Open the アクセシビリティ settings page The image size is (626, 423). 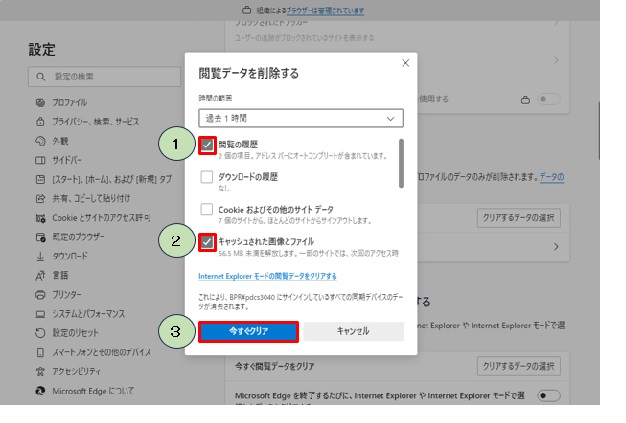tap(77, 372)
